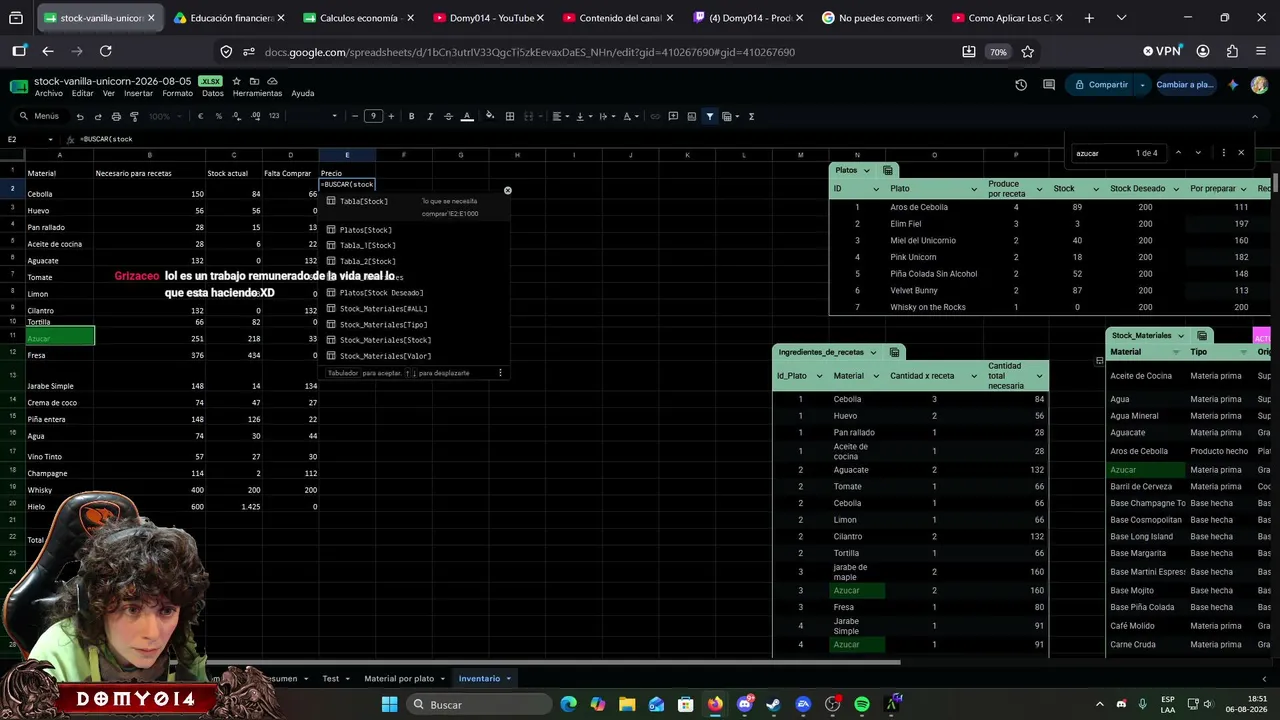
Task: Close the formula suggestions popup
Action: [507, 190]
